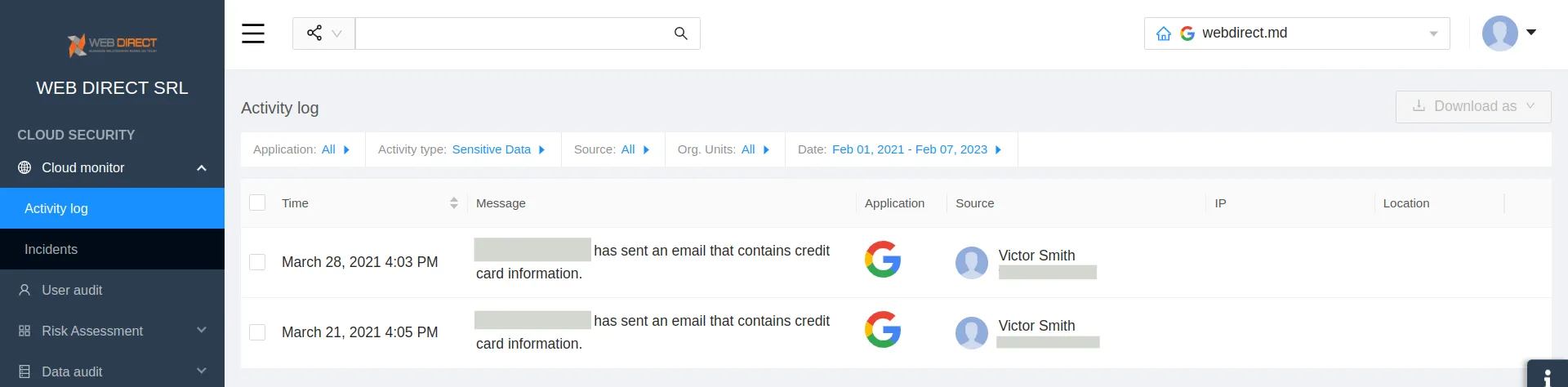The image size is (1568, 387).
Task: Expand the Activity type filter
Action: (x=461, y=149)
